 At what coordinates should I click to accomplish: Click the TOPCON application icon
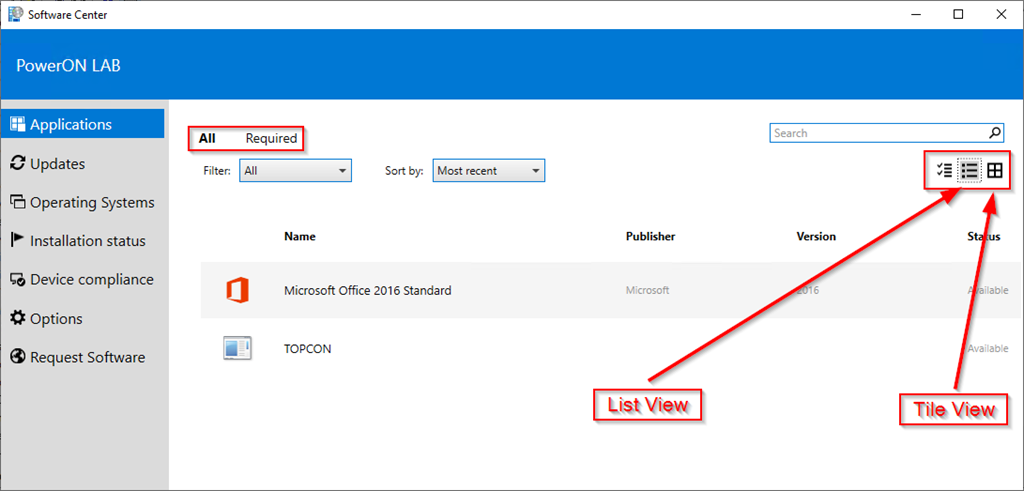pos(237,349)
